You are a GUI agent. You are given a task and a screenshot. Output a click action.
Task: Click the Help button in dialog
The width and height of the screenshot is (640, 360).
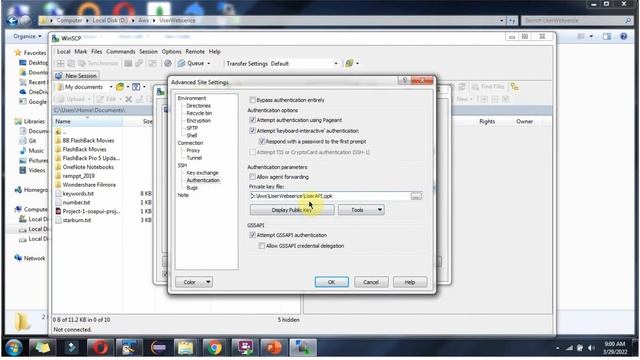pyautogui.click(x=410, y=282)
